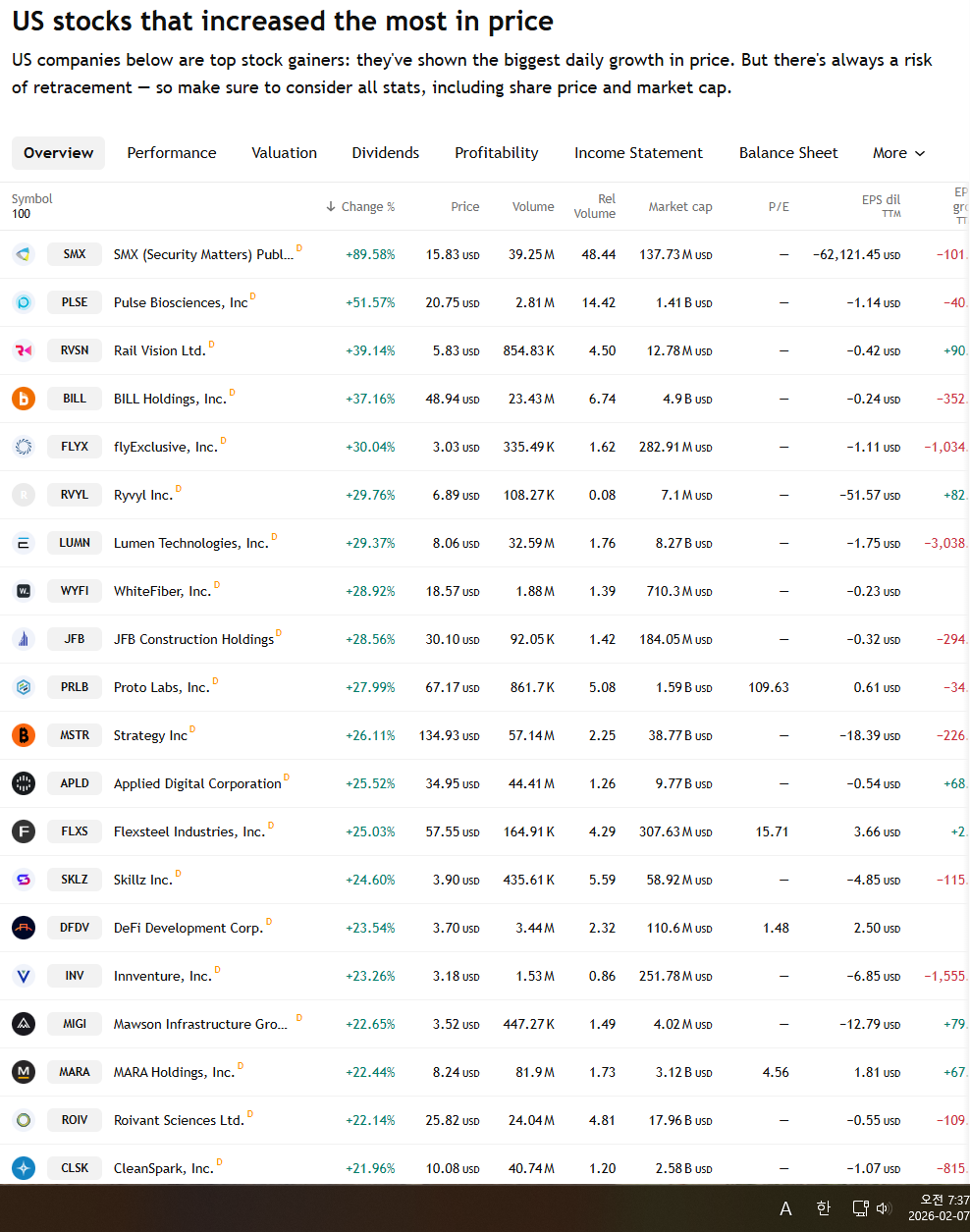Click the flyExclusive logo icon
970x1232 pixels.
[x=24, y=447]
